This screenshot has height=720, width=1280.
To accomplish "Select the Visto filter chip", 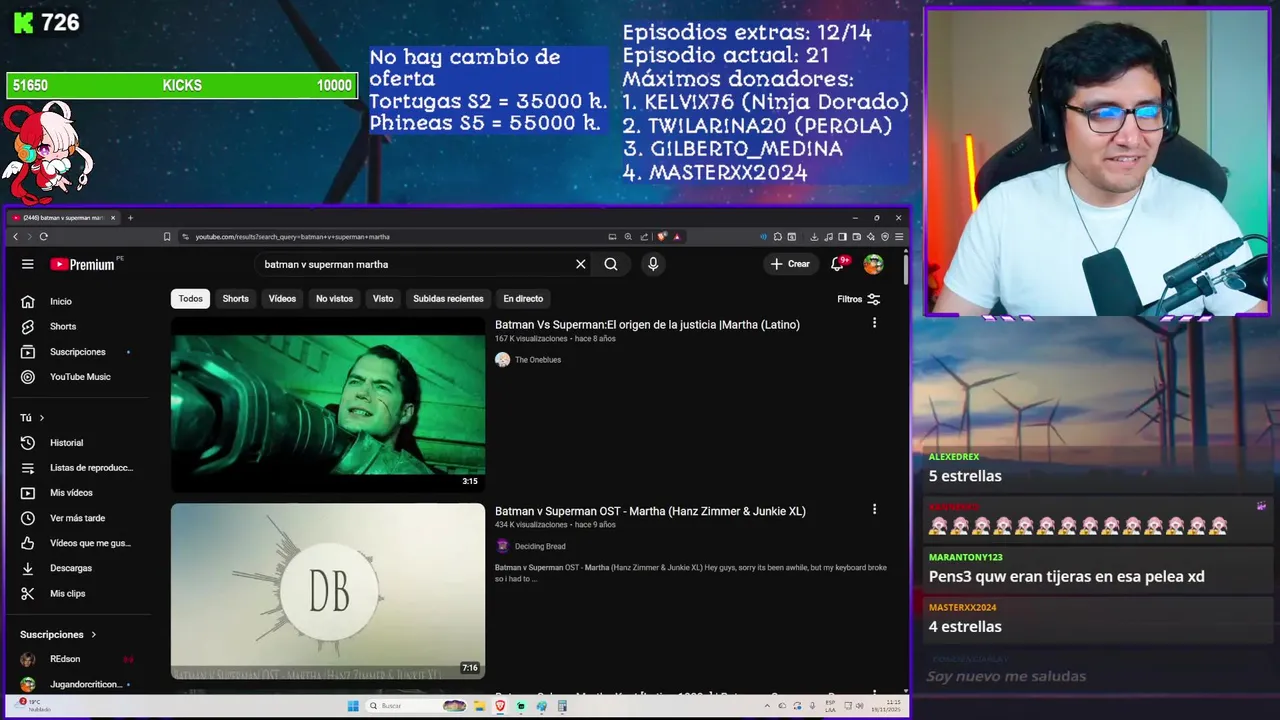I will 383,298.
